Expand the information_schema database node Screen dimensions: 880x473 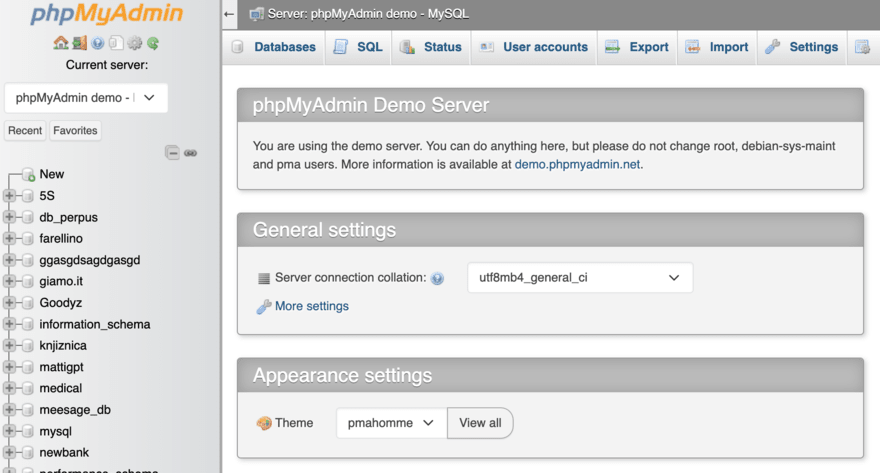point(9,324)
